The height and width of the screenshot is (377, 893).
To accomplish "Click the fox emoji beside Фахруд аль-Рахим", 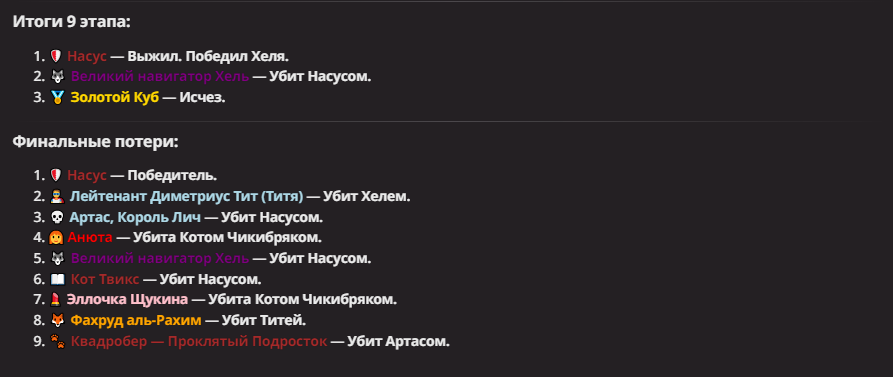I will click(58, 321).
